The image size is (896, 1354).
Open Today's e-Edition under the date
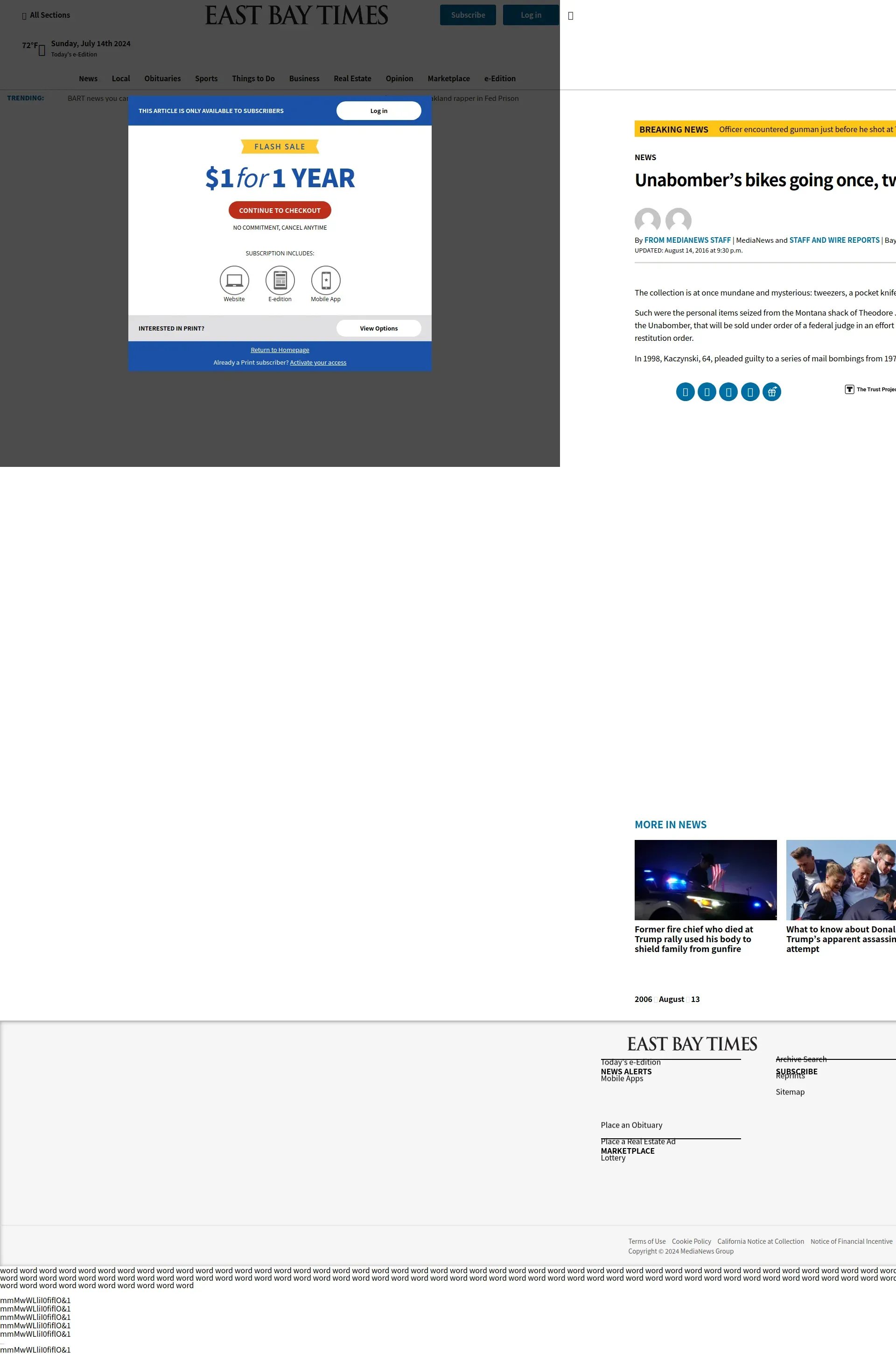pyautogui.click(x=74, y=55)
